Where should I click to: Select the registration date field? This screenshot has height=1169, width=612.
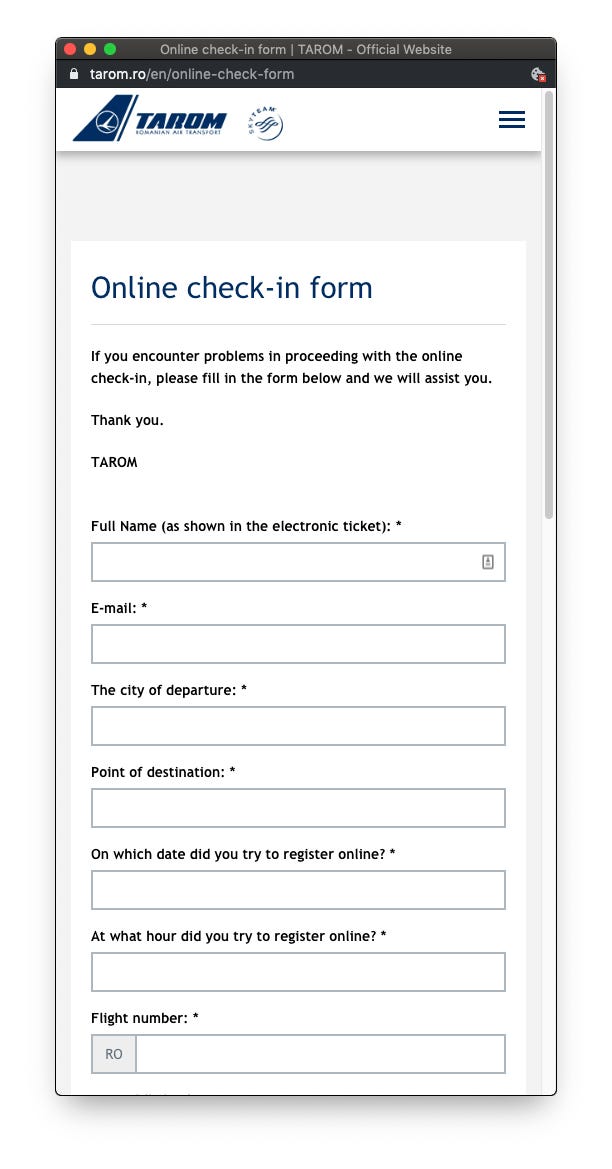(x=298, y=890)
